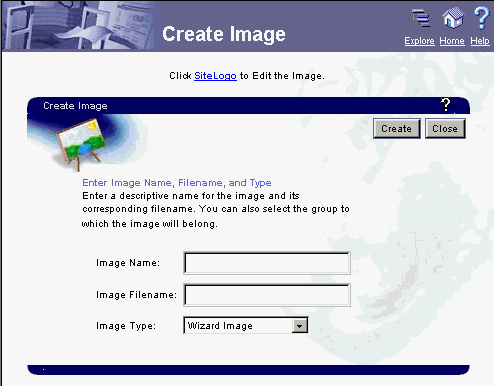Open the Explore text link

tap(419, 41)
